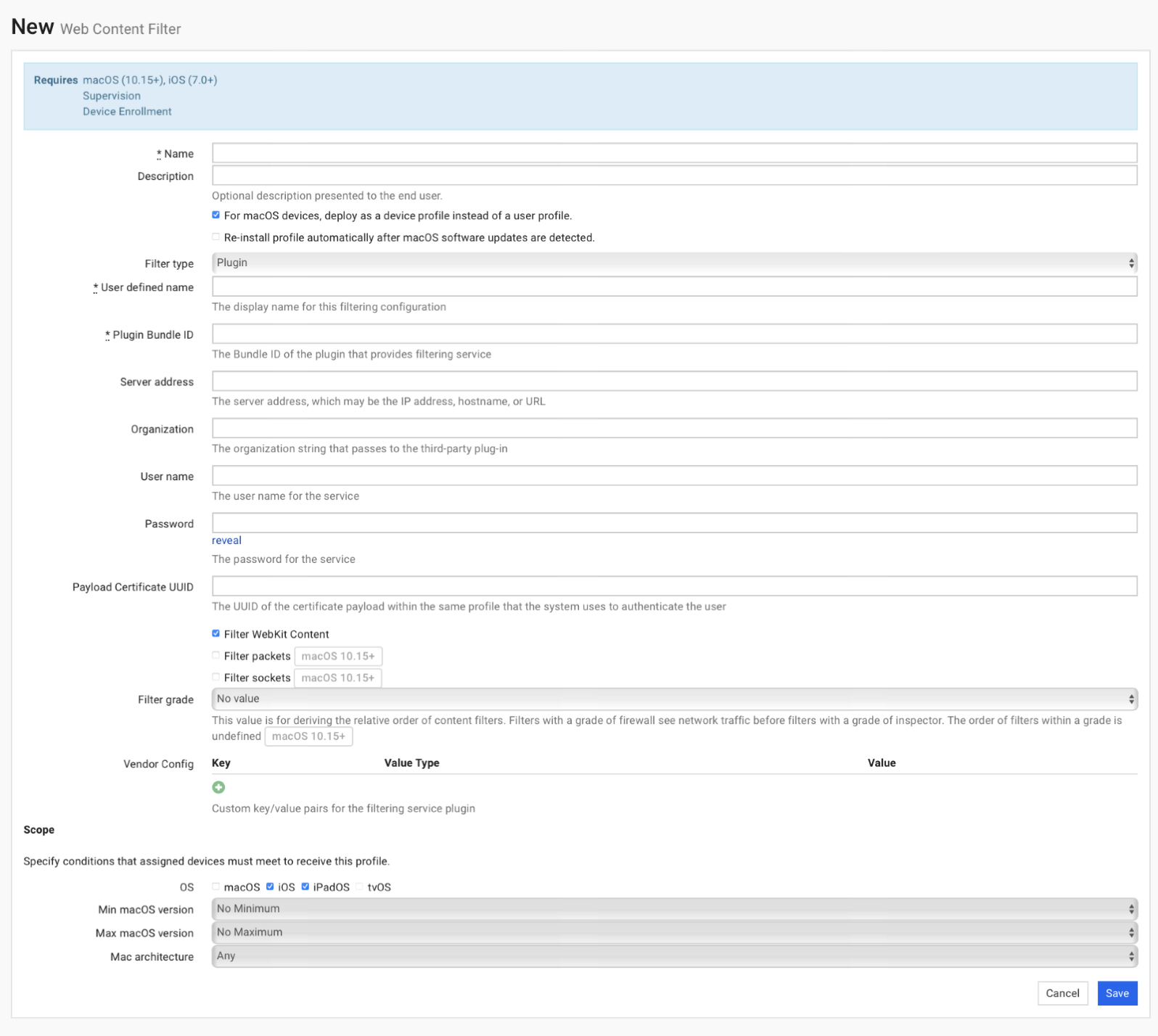This screenshot has height=1036, width=1158.
Task: Focus the Description input field
Action: (674, 176)
